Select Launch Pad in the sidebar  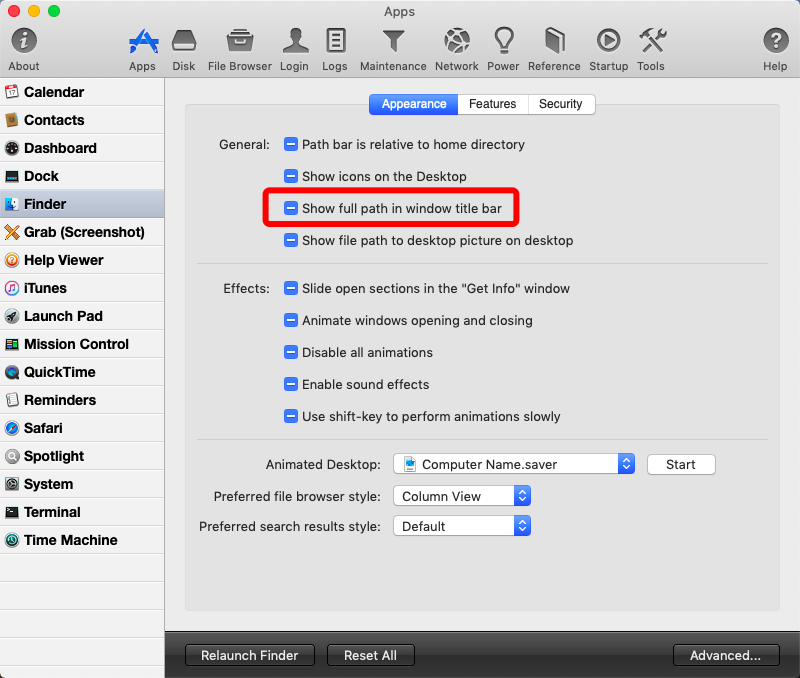click(82, 316)
